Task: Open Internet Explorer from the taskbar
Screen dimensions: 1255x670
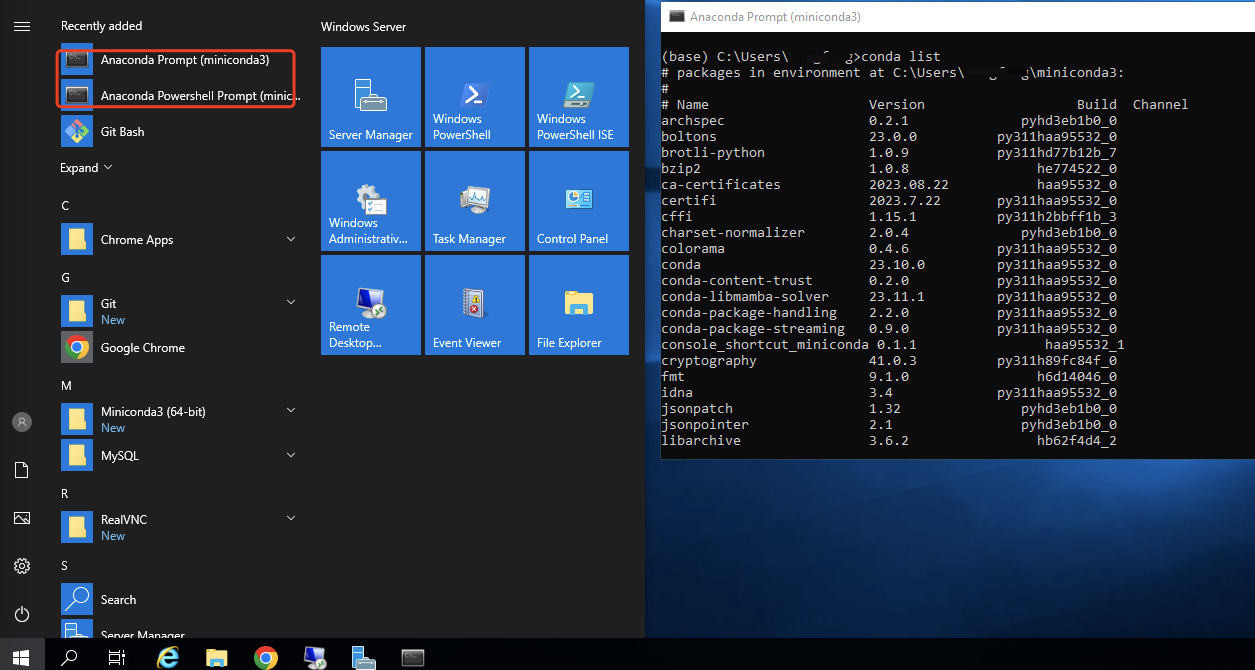Action: [x=168, y=657]
